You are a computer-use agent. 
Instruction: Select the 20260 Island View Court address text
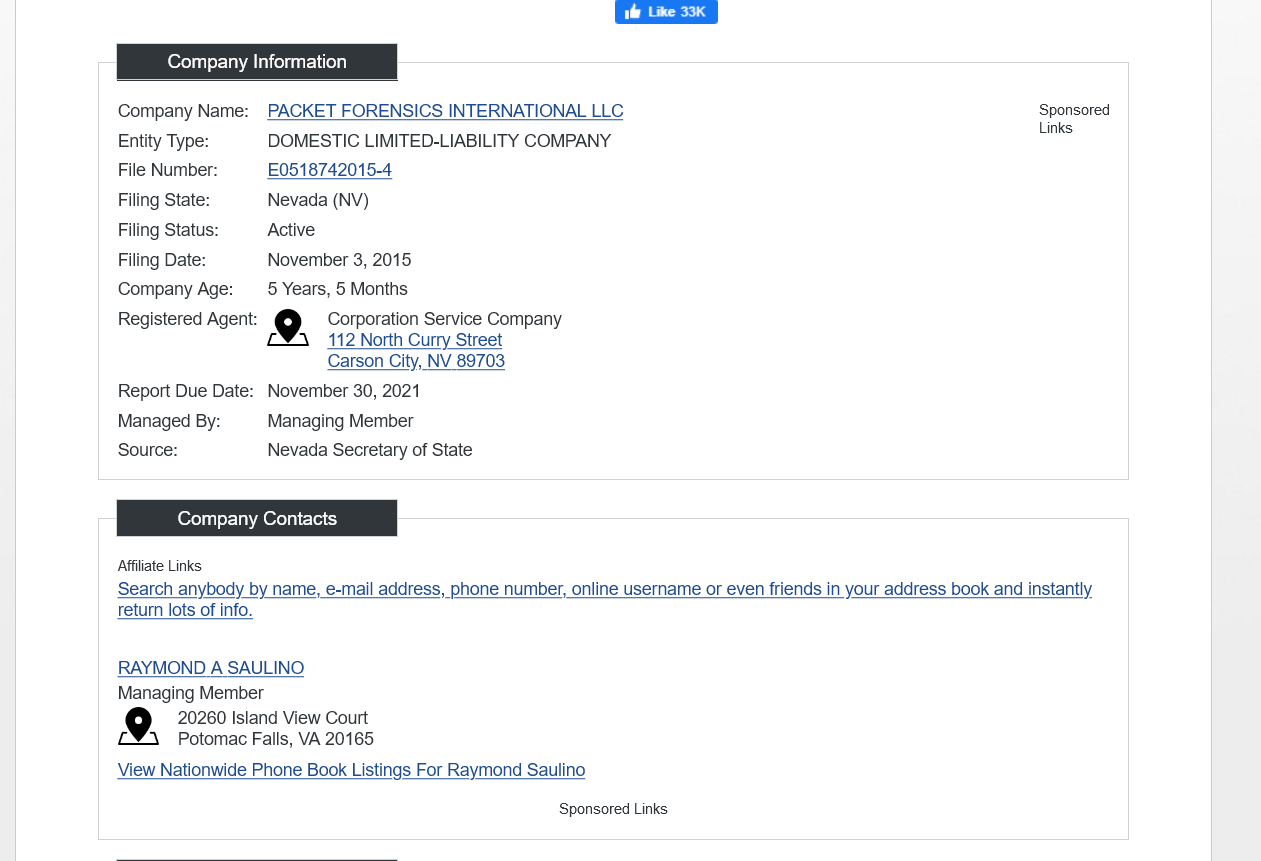pos(273,718)
